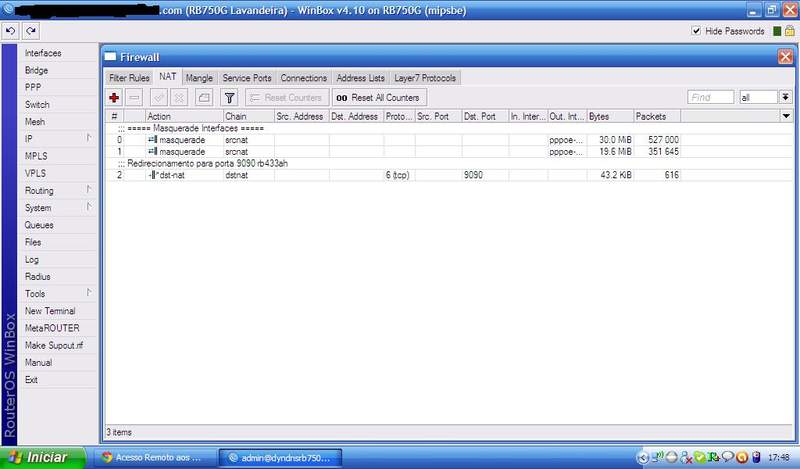
Task: Click the Find input field
Action: click(710, 97)
